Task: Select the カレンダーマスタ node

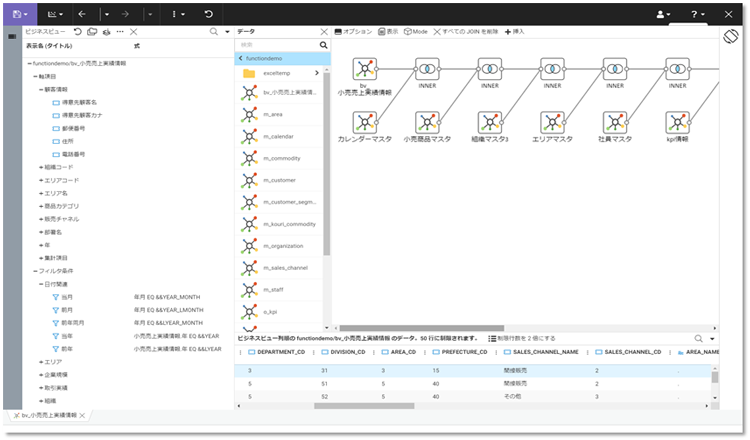Action: click(x=364, y=122)
